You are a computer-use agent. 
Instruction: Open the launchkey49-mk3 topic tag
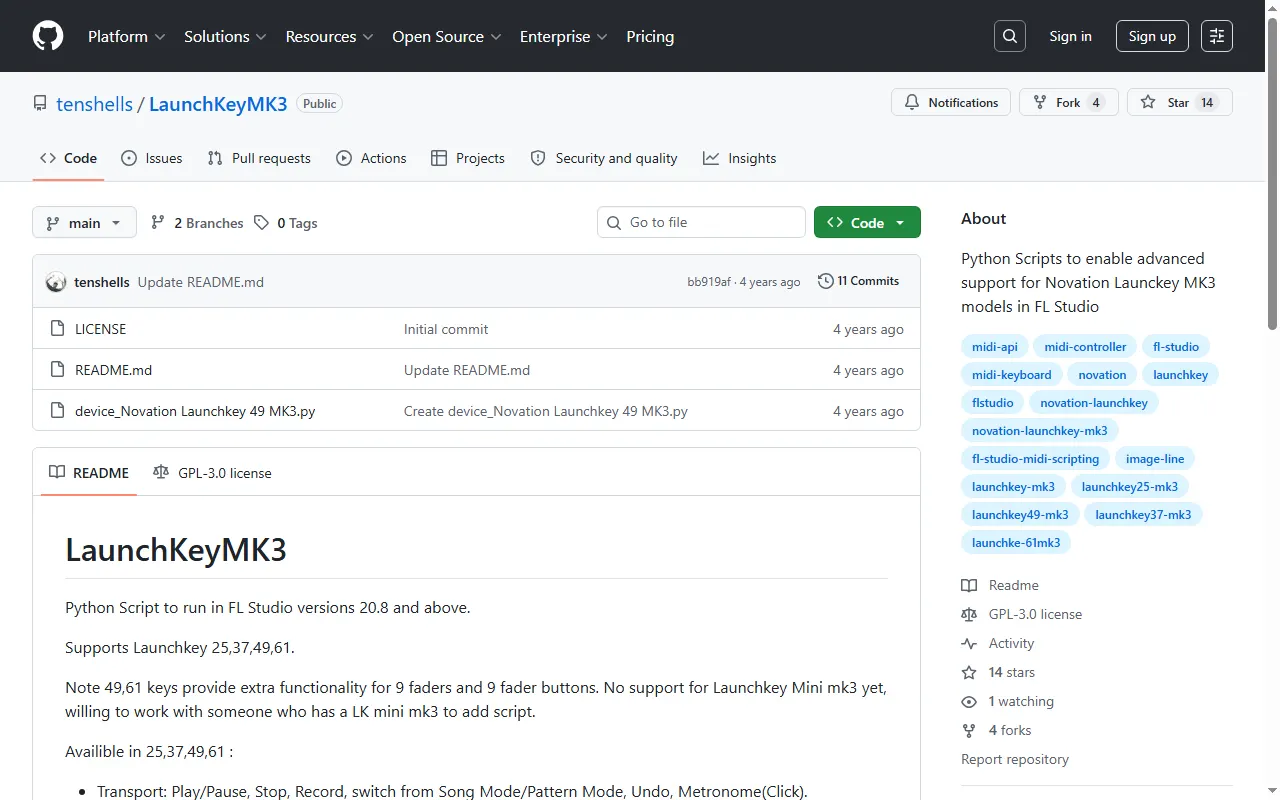pyautogui.click(x=1020, y=515)
